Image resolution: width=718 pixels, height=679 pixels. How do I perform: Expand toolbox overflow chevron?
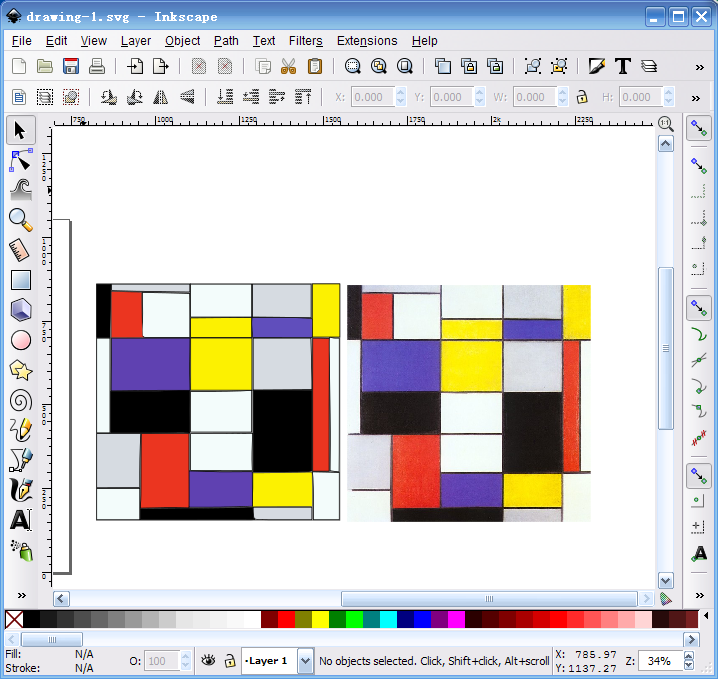pyautogui.click(x=22, y=595)
